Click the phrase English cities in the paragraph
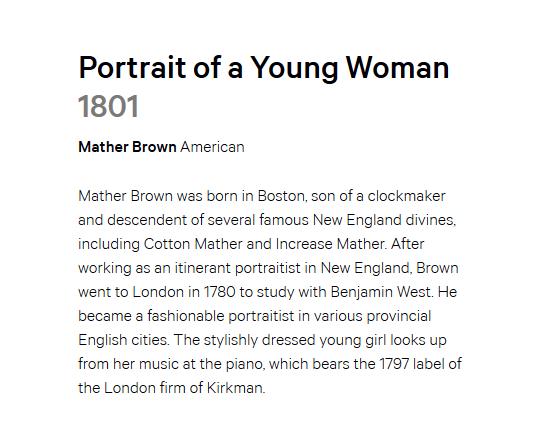Screen dimensions: 548x426 pyautogui.click(x=124, y=340)
